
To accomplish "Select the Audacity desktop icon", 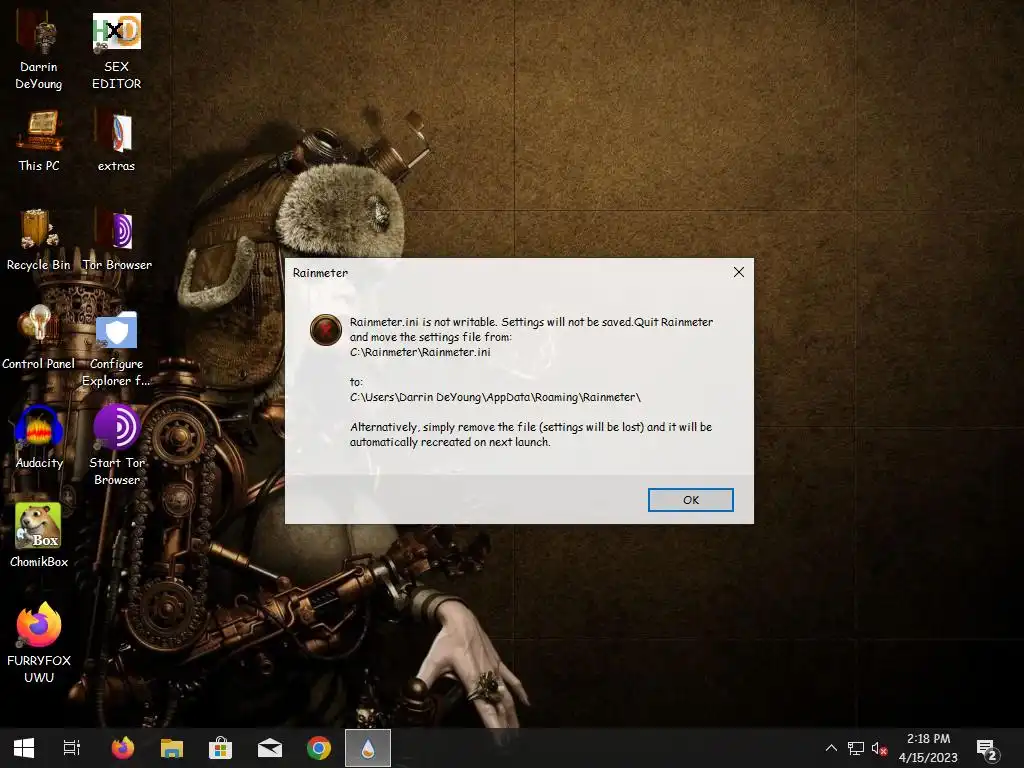I will (x=39, y=438).
